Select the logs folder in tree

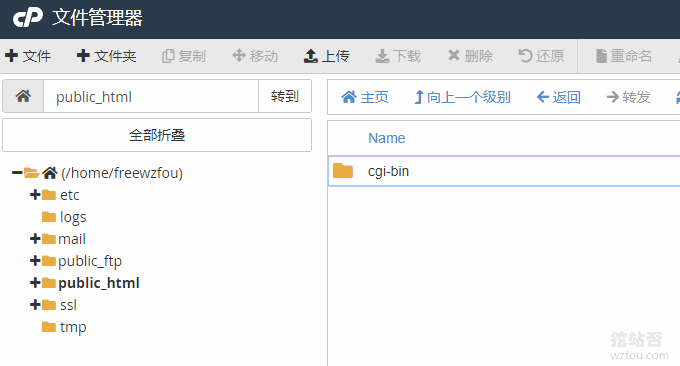(x=73, y=217)
